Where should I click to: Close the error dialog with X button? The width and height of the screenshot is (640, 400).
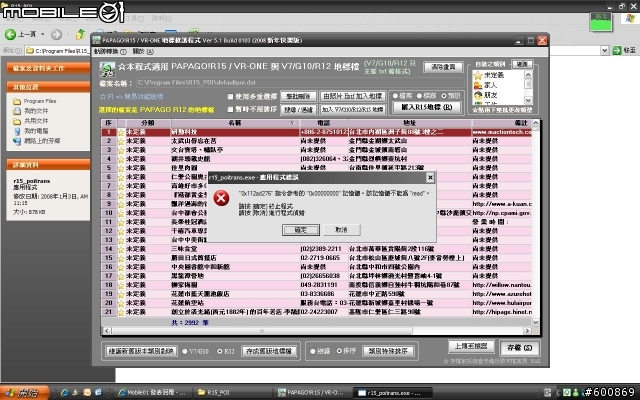click(430, 178)
